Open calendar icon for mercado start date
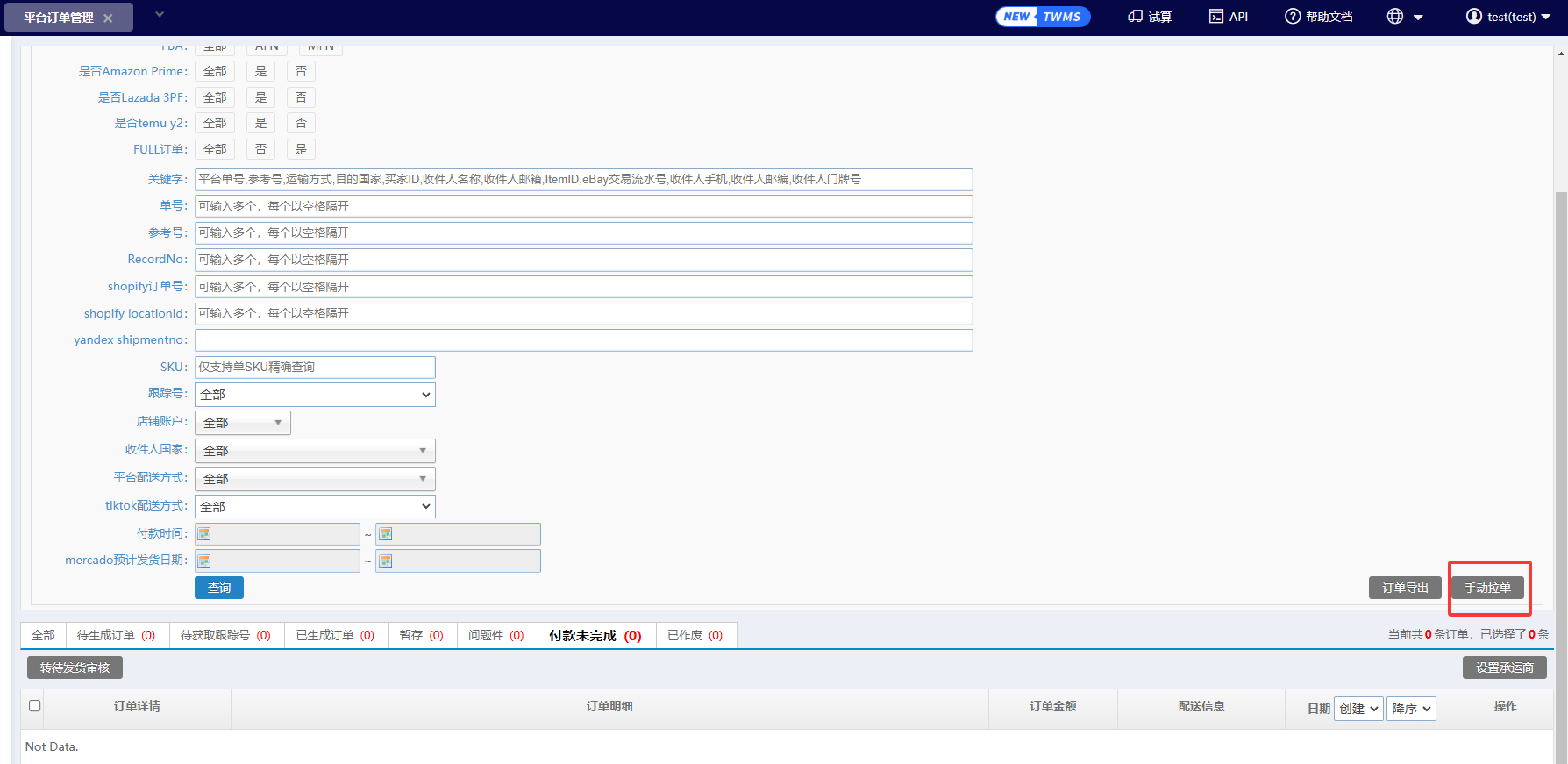 (x=204, y=561)
